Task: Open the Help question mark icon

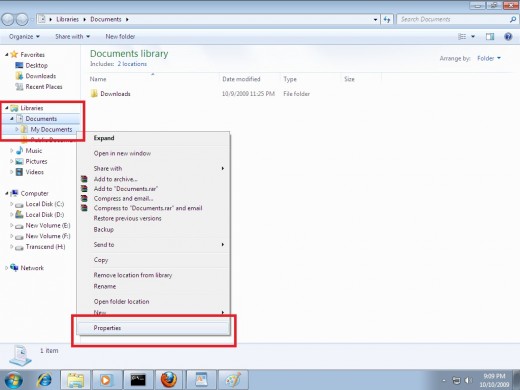Action: point(508,37)
